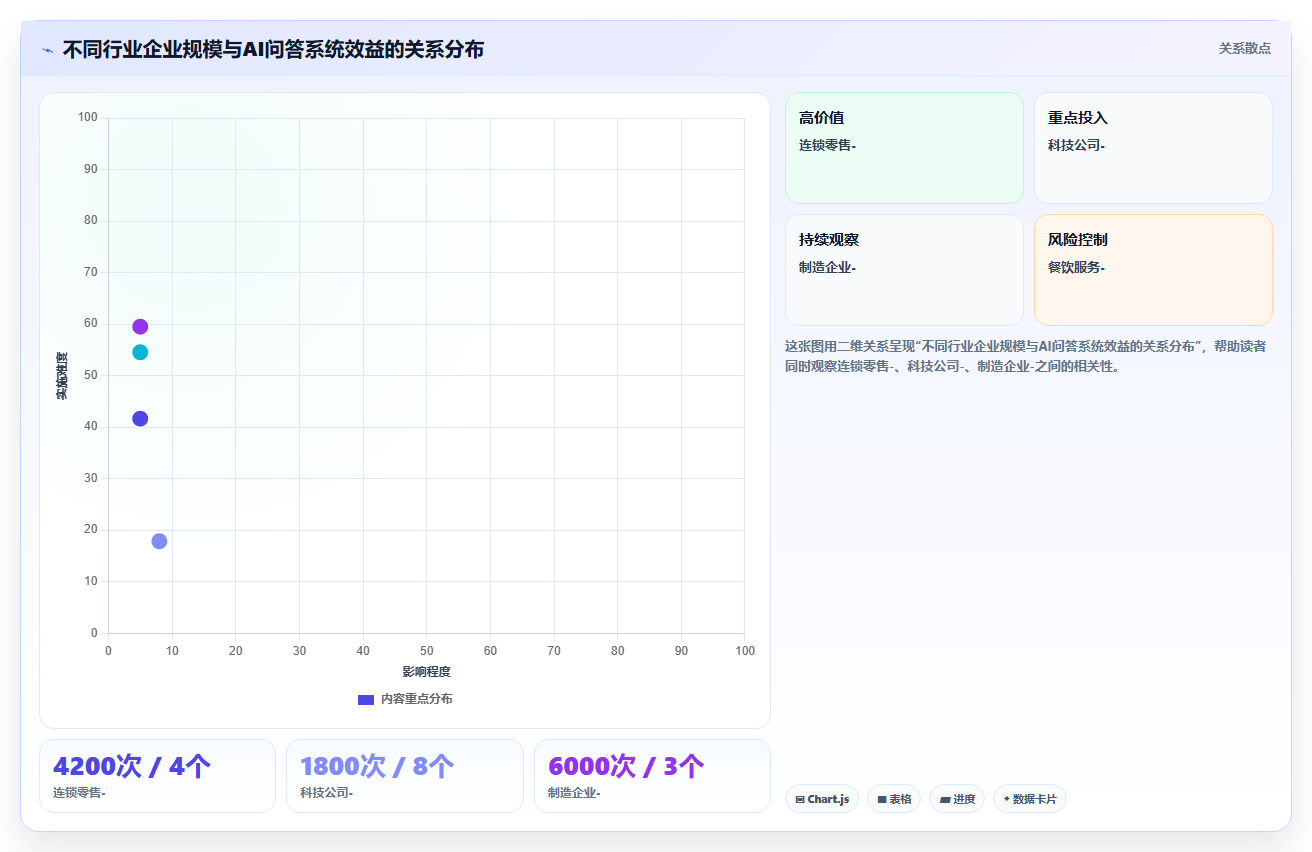Viewport: 1312px width, 852px height.
Task: Toggle the 内容重点分布 legend swatch
Action: click(x=366, y=699)
